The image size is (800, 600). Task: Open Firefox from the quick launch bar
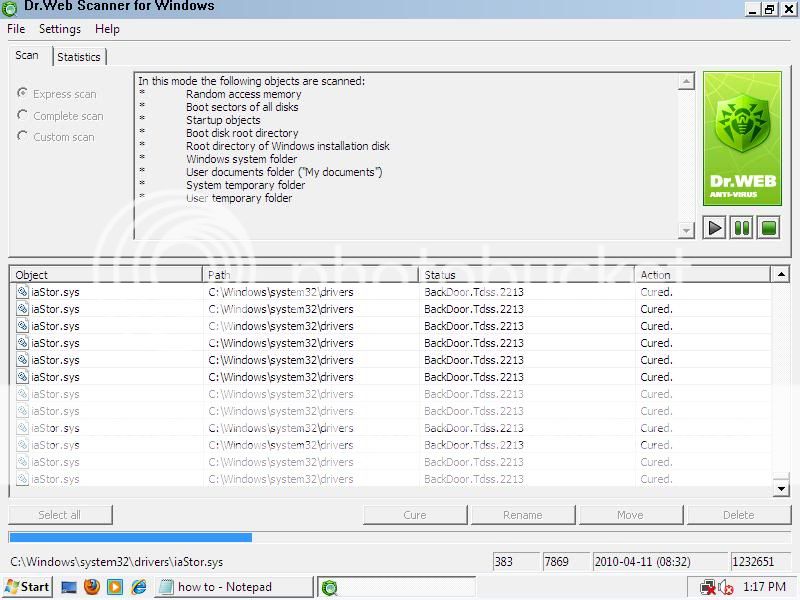pyautogui.click(x=92, y=587)
